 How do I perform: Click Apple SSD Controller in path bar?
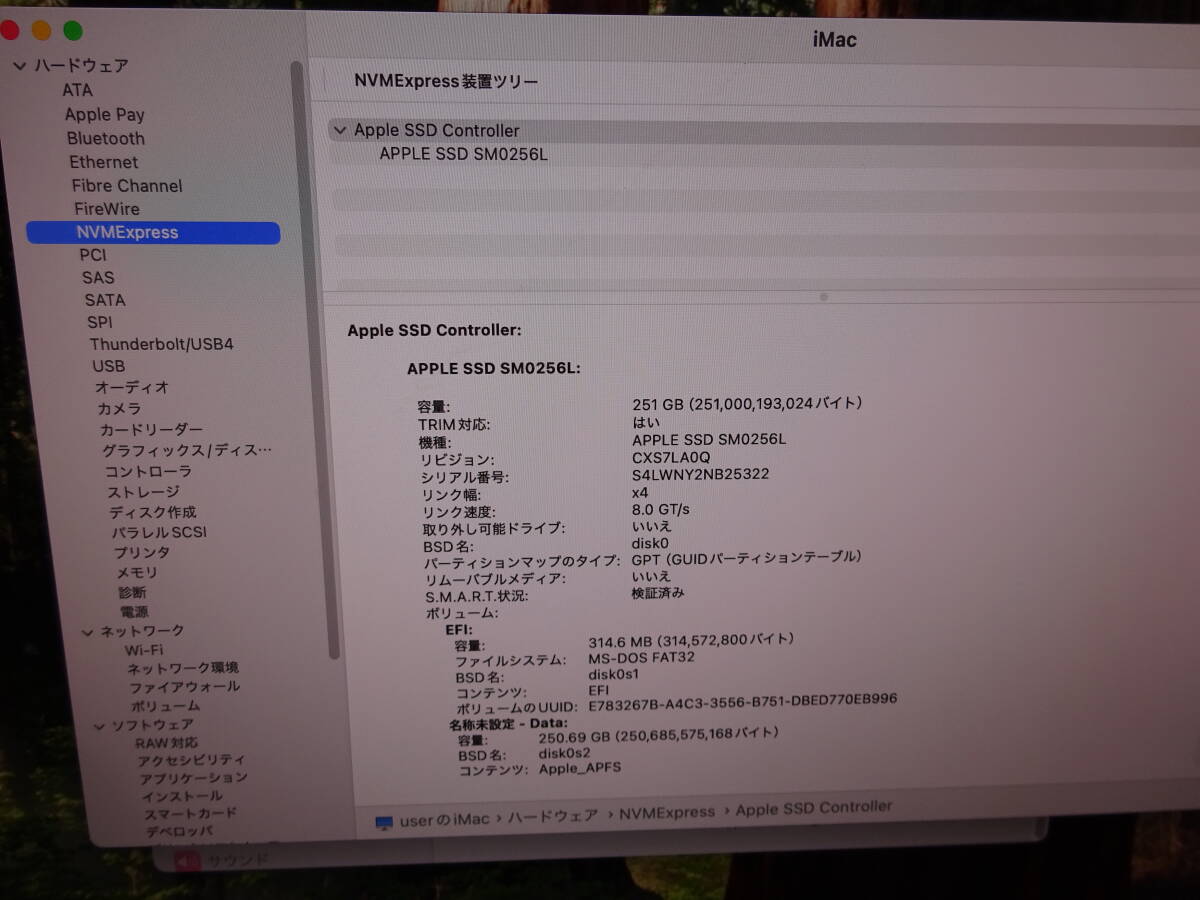coord(813,808)
